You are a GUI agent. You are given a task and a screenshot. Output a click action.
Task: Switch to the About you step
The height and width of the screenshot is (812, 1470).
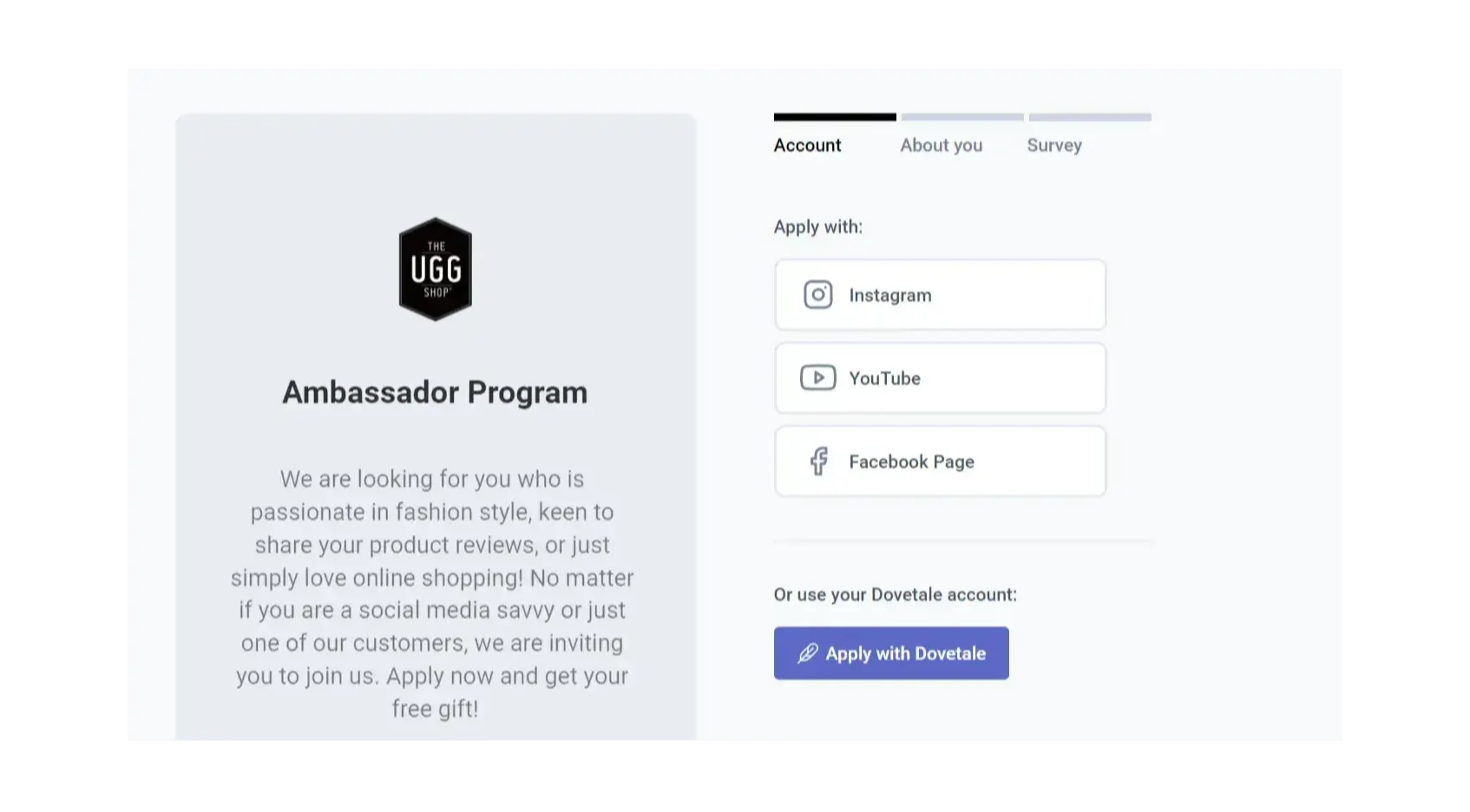click(941, 145)
